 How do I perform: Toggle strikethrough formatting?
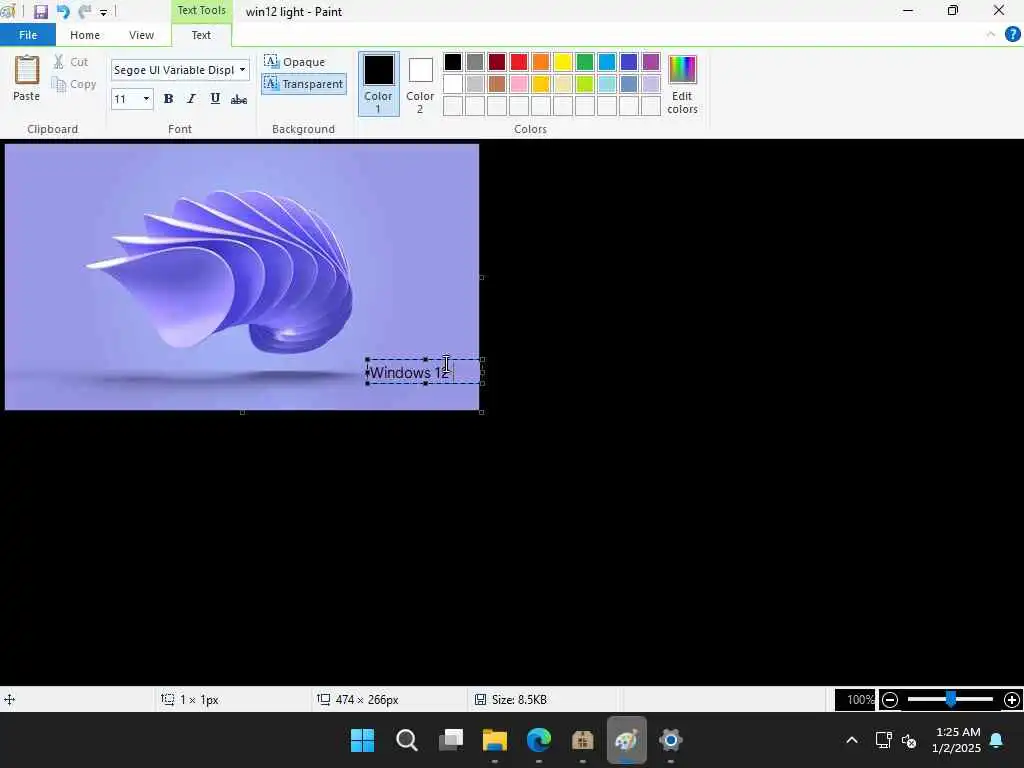pos(239,99)
